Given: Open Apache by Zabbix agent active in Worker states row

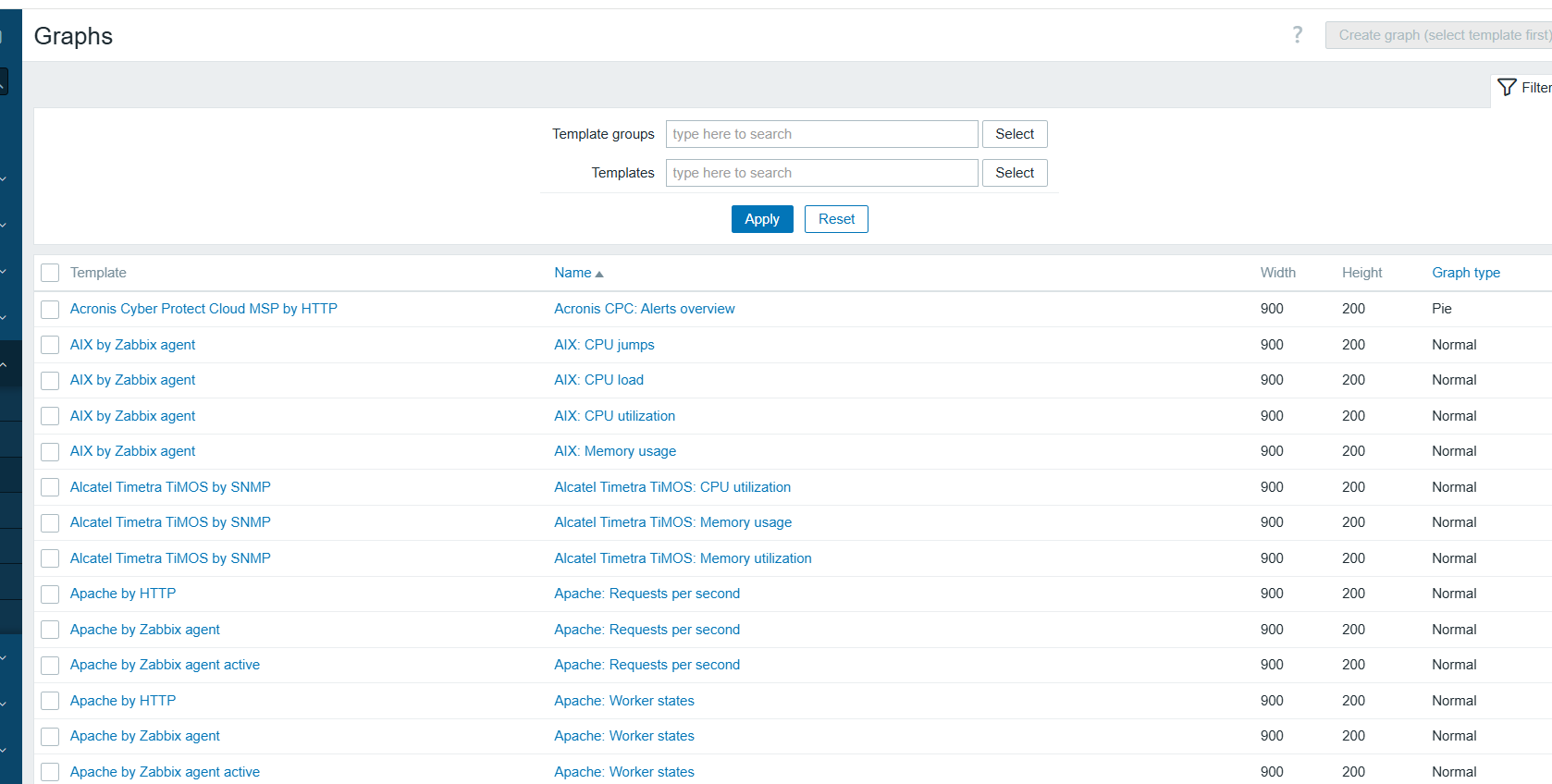Looking at the screenshot, I should coord(165,772).
